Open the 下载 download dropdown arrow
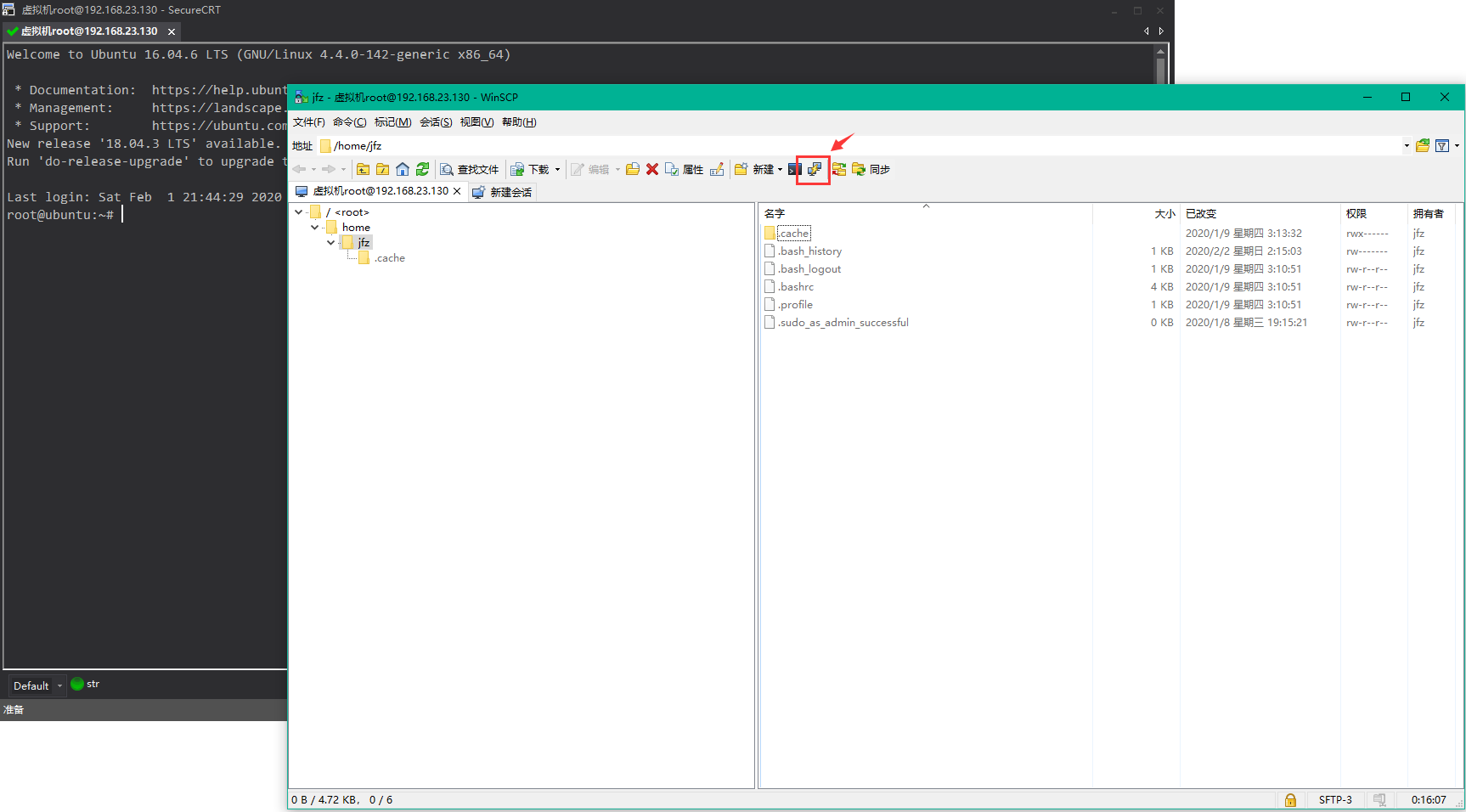1466x812 pixels. point(558,169)
